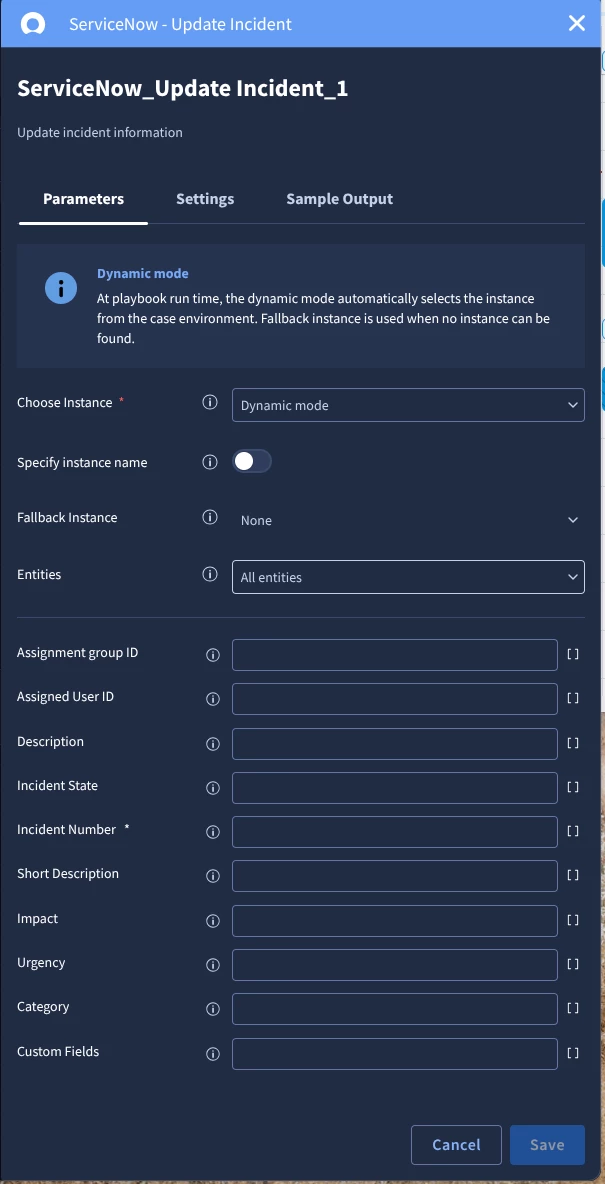Open the Entities dropdown
Screen dimensions: 605x1184
pyautogui.click(x=408, y=577)
